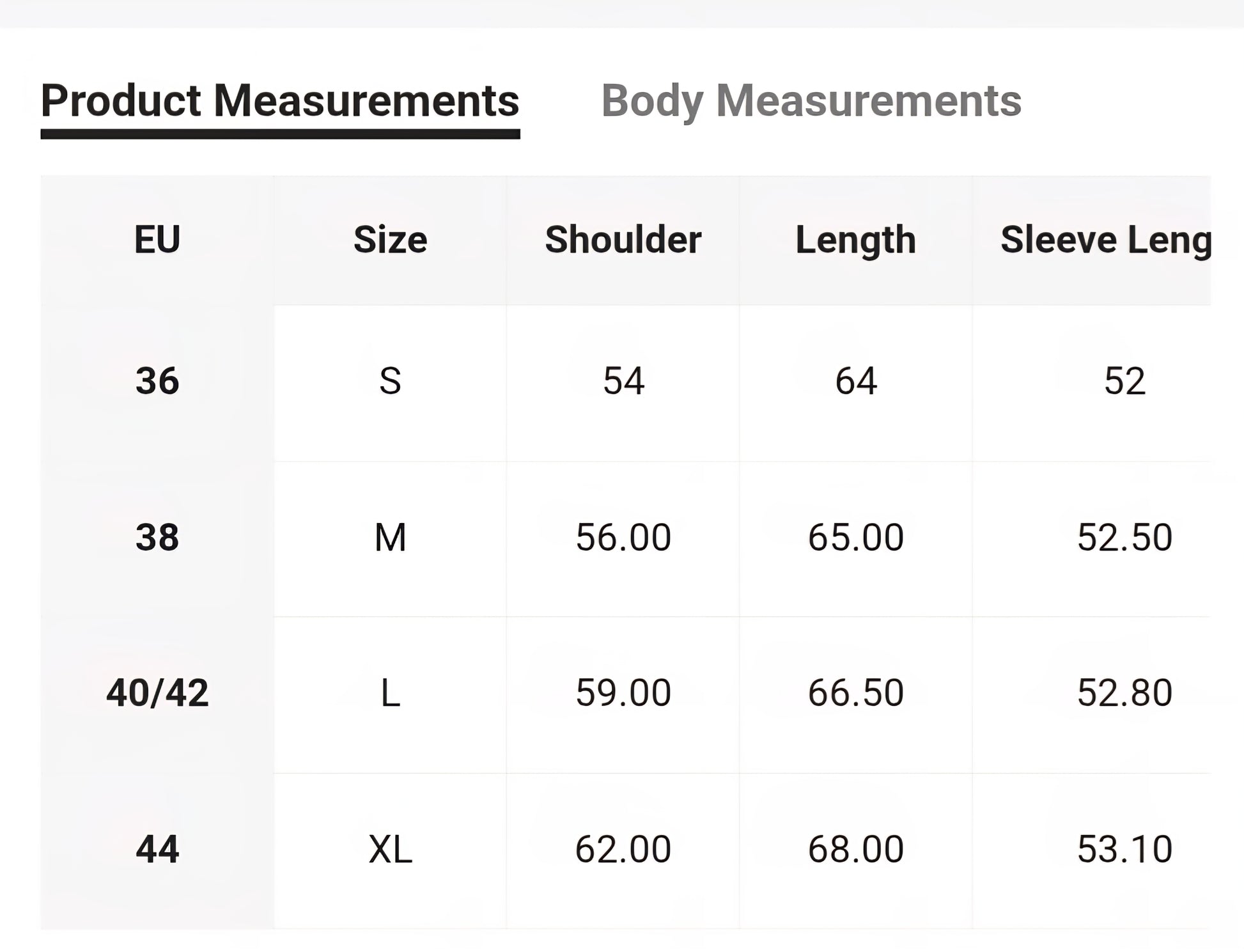Click the size M cell
Viewport: 1244px width, 952px height.
coord(390,537)
